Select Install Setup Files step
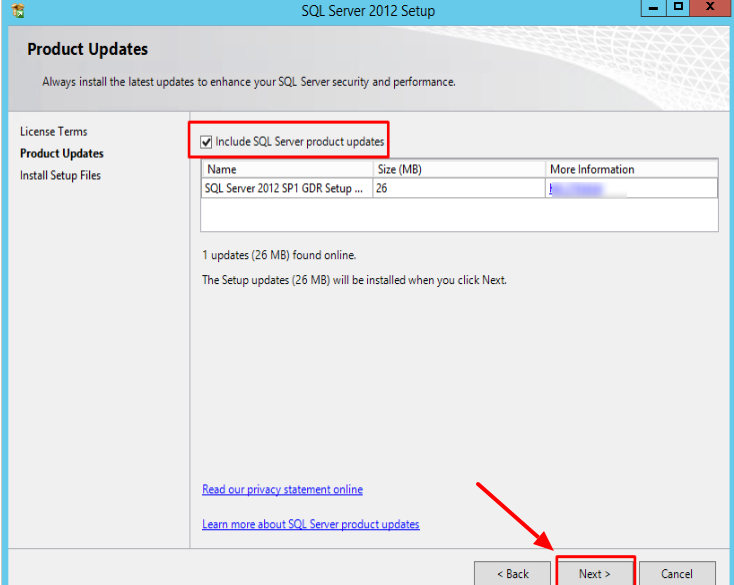The image size is (734, 585). tap(60, 176)
